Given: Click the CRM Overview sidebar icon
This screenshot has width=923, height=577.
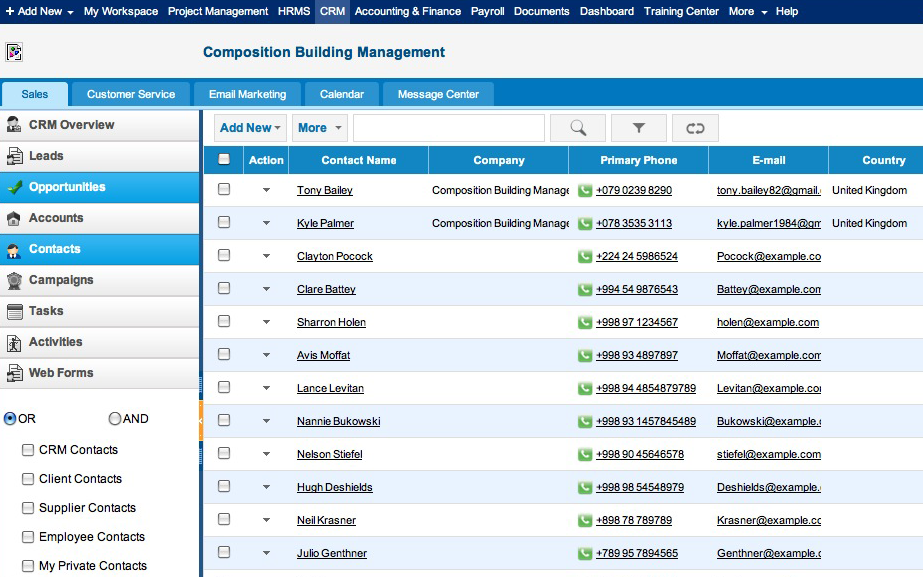Looking at the screenshot, I should point(14,125).
